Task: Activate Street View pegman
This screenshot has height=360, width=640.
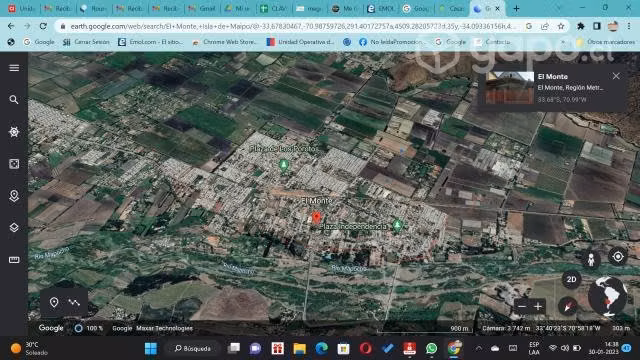Action: pyautogui.click(x=591, y=260)
